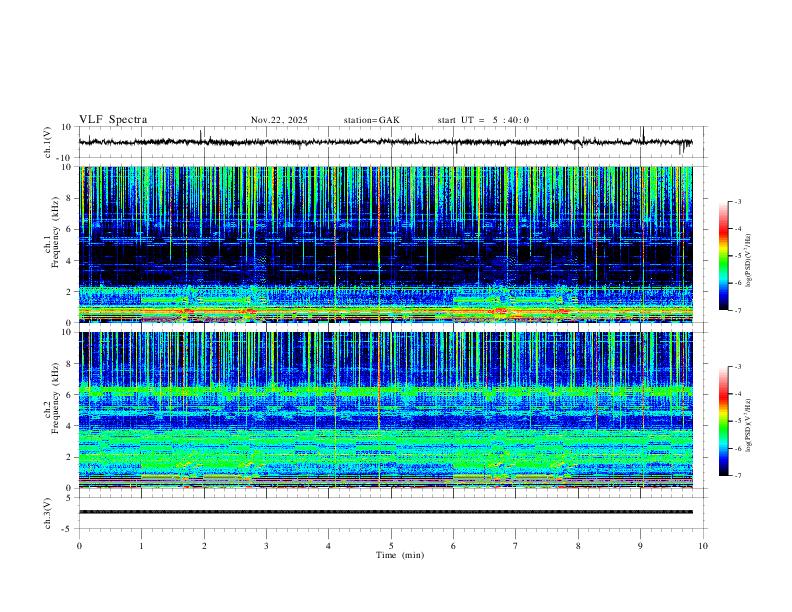This screenshot has width=792, height=612.
Task: Click the "1" tick on time axis
Action: click(x=141, y=546)
